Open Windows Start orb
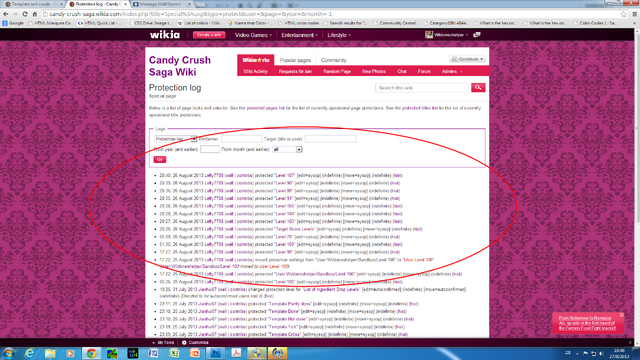Viewport: 640px width, 360px height. tap(8, 353)
